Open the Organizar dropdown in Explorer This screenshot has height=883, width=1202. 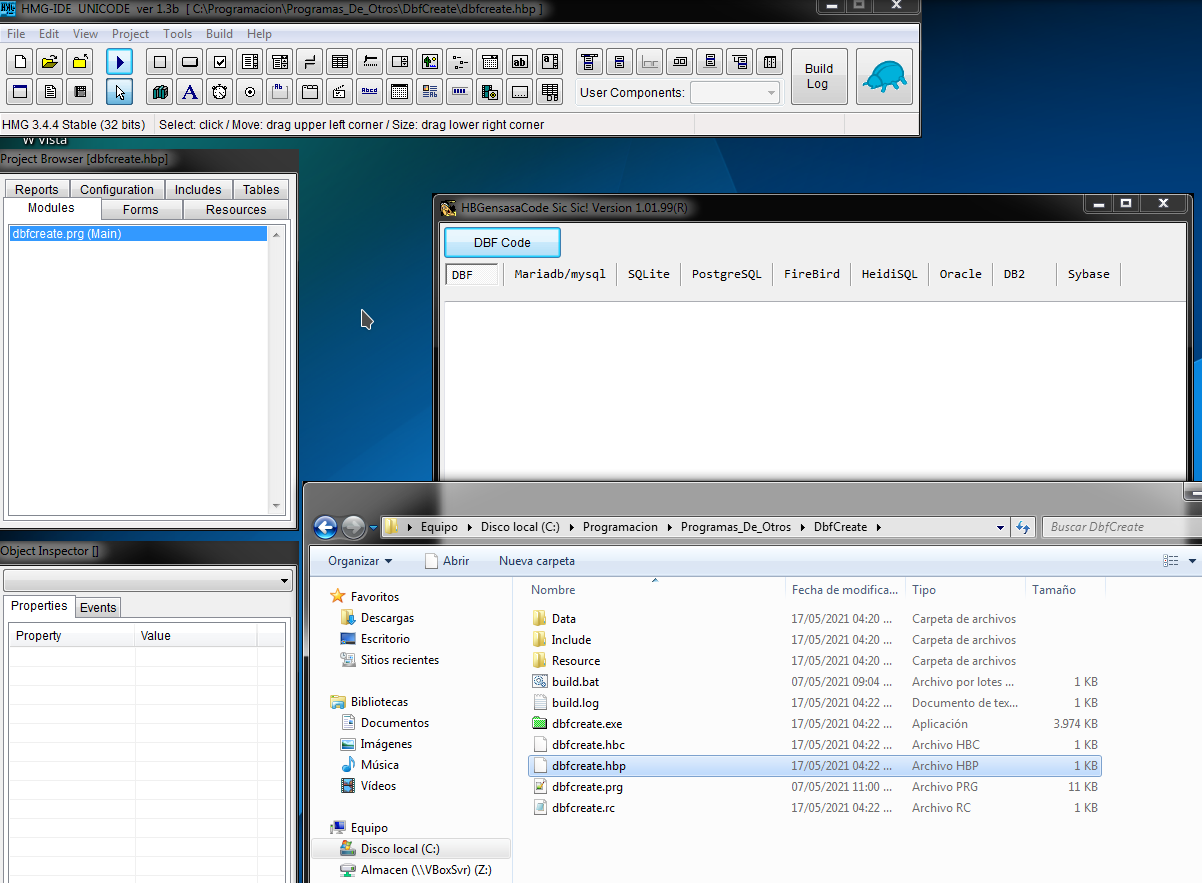coord(358,561)
